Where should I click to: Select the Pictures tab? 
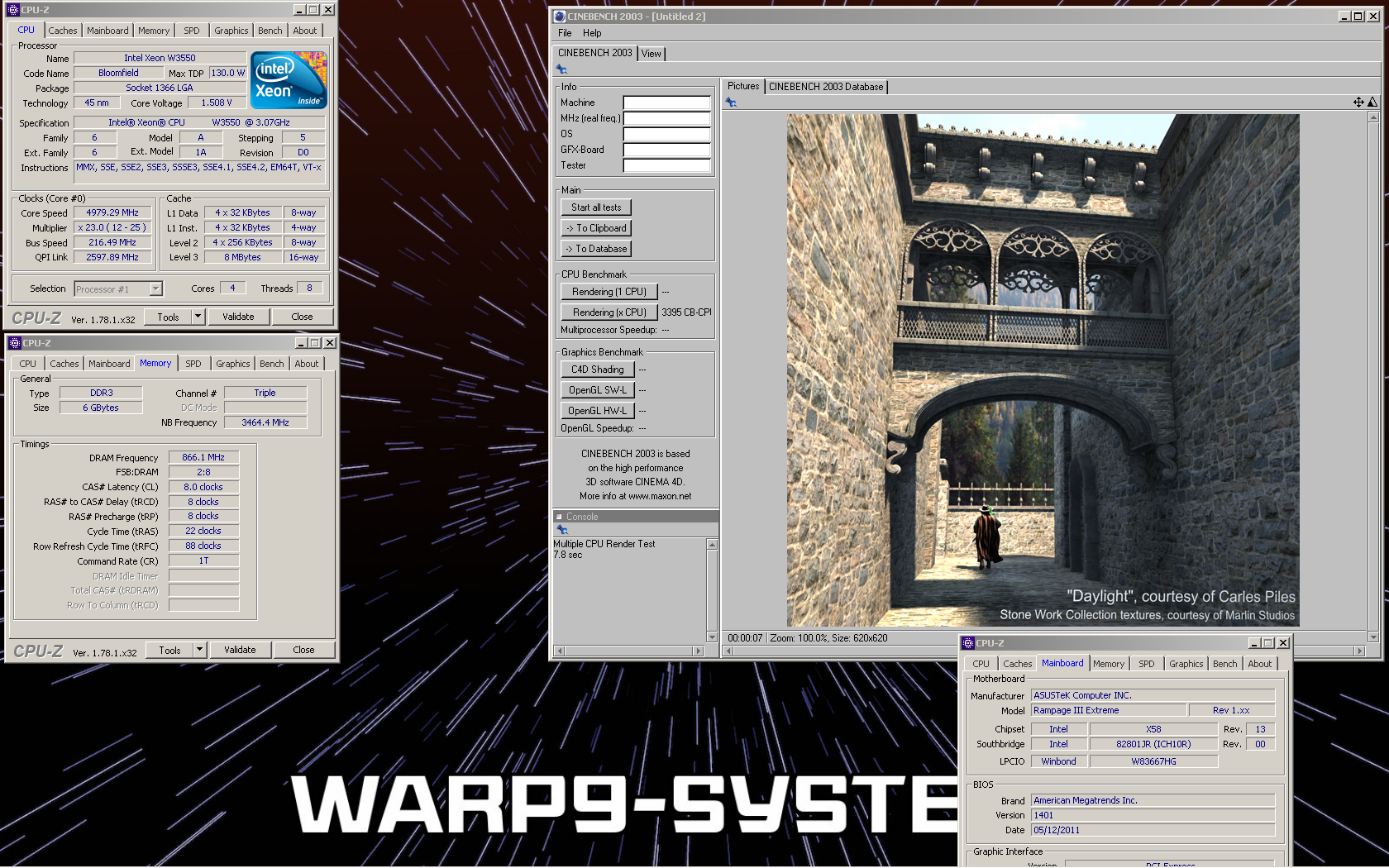click(743, 86)
